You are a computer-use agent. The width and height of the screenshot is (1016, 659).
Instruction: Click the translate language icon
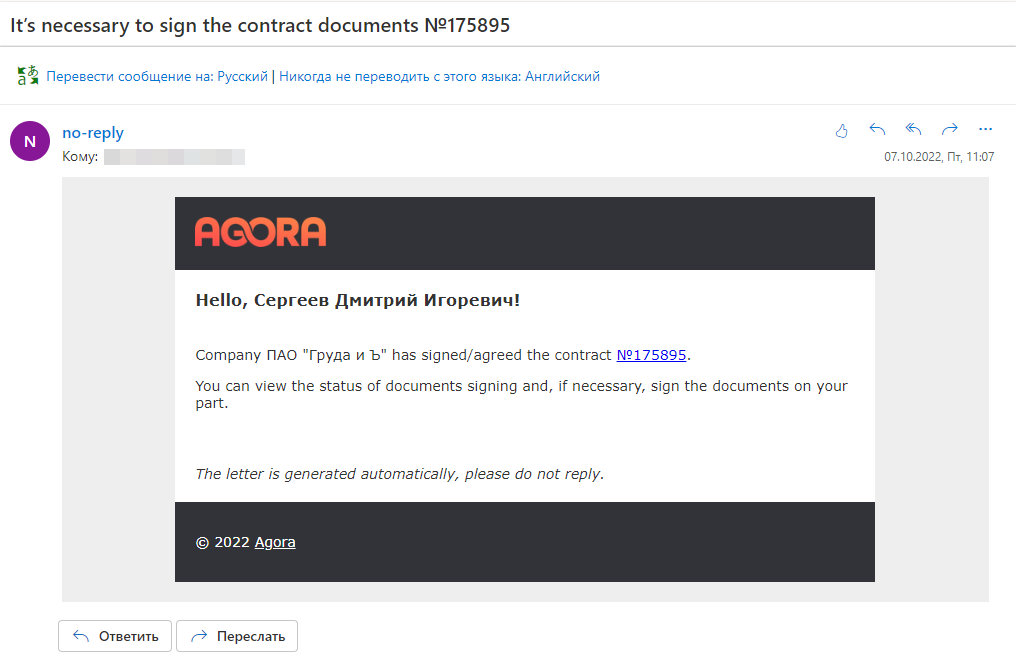point(28,76)
